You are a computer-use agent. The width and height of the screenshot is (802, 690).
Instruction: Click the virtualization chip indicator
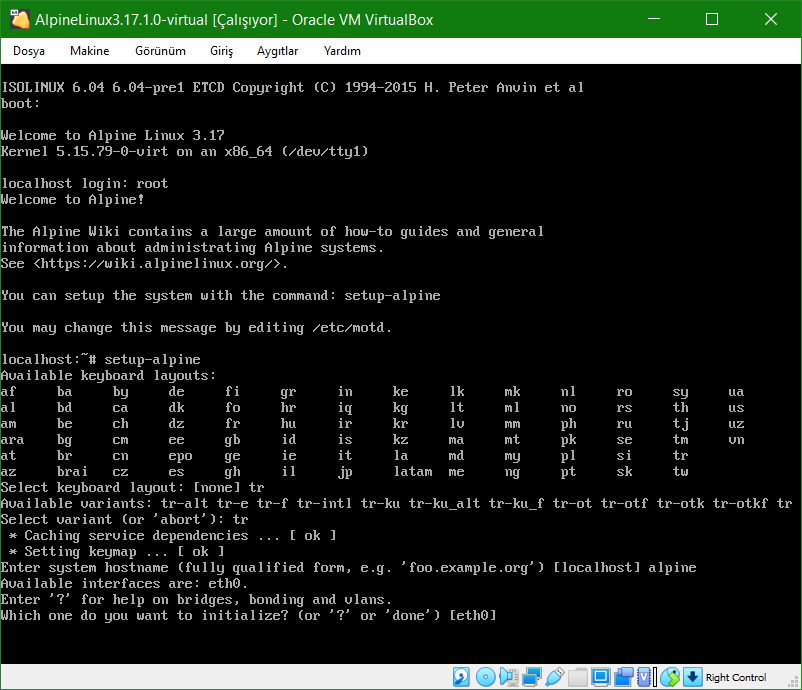(645, 677)
